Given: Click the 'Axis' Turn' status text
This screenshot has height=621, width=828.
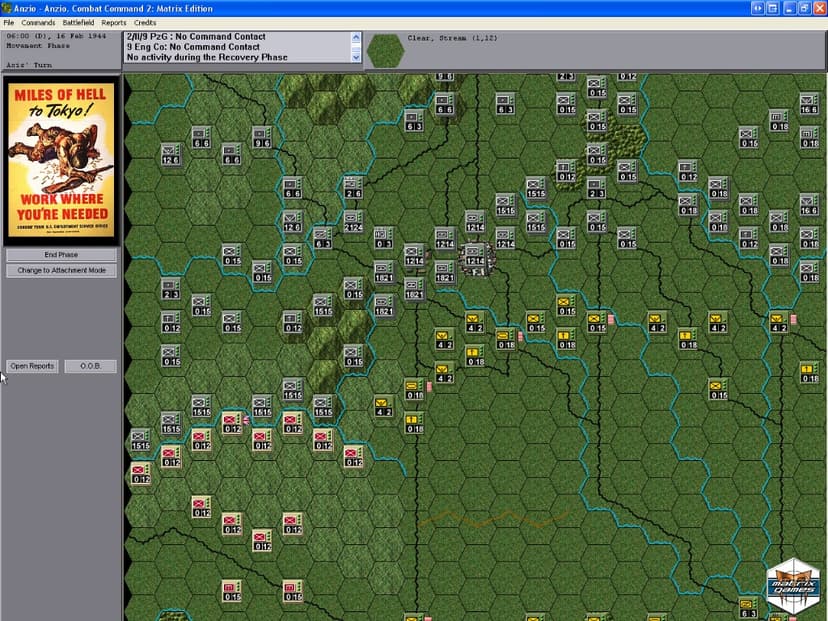Looking at the screenshot, I should [29, 65].
